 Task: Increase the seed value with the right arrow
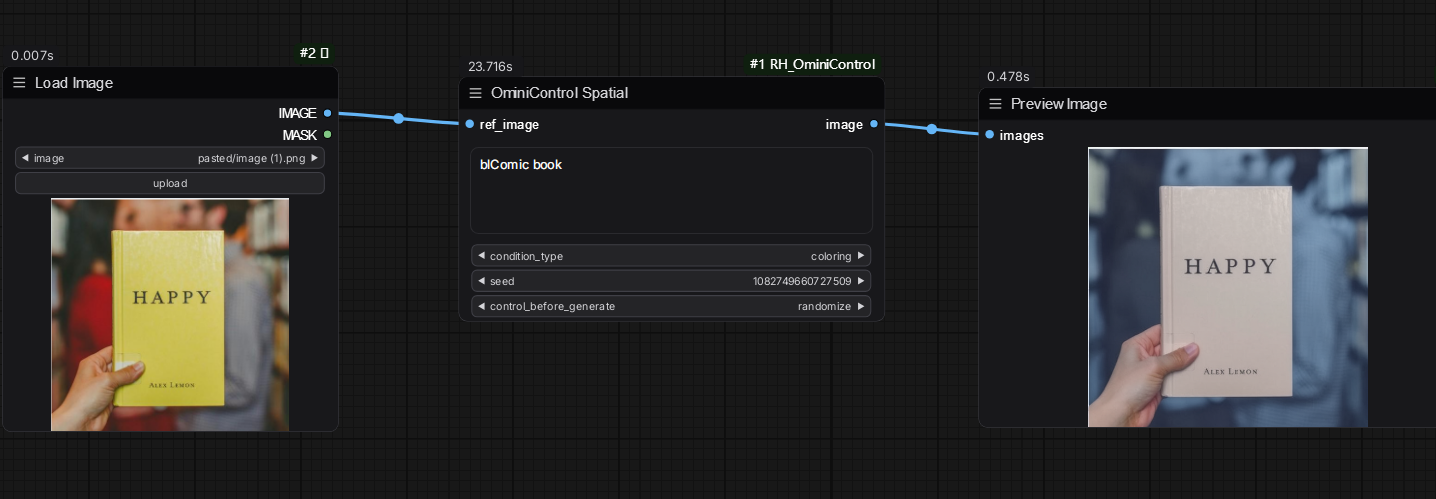point(862,281)
